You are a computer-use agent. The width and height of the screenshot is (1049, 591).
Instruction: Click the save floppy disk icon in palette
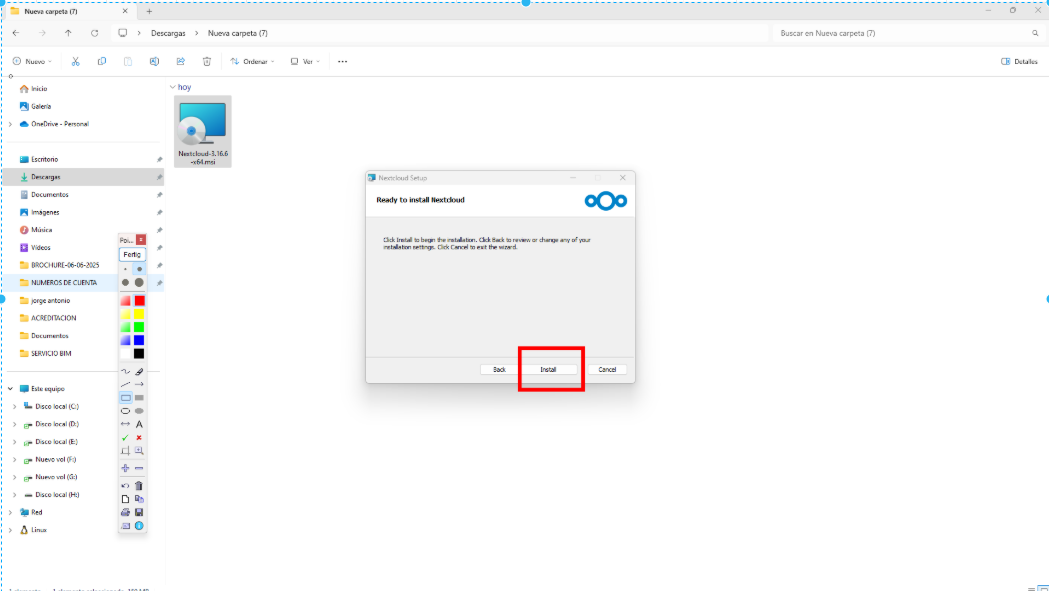[139, 512]
